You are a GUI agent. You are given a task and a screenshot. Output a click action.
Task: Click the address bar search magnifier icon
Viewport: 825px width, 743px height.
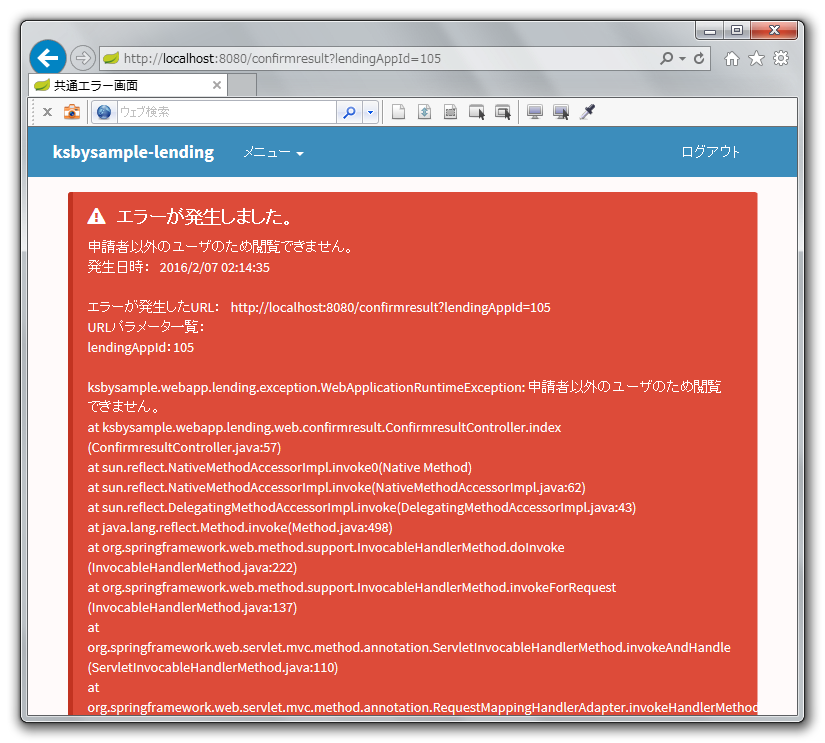(x=666, y=58)
